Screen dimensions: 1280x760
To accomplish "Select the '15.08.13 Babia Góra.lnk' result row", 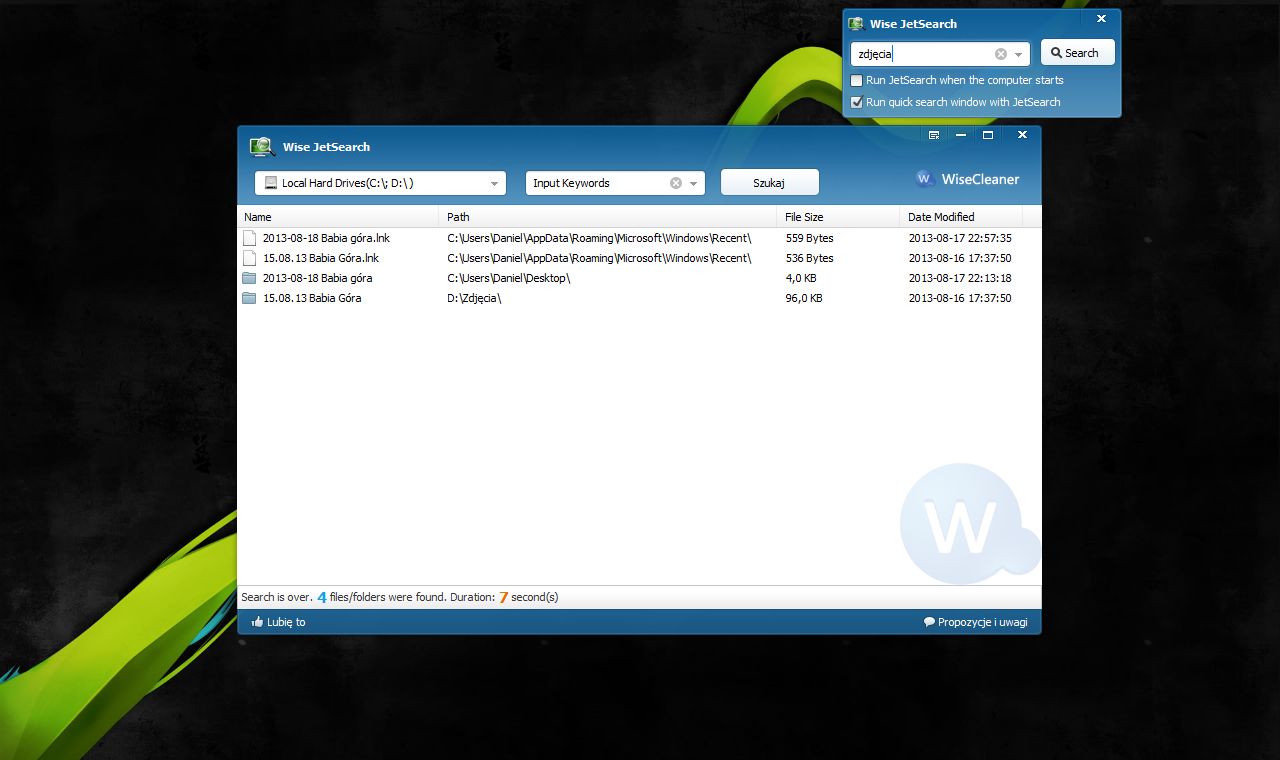I will pos(639,258).
